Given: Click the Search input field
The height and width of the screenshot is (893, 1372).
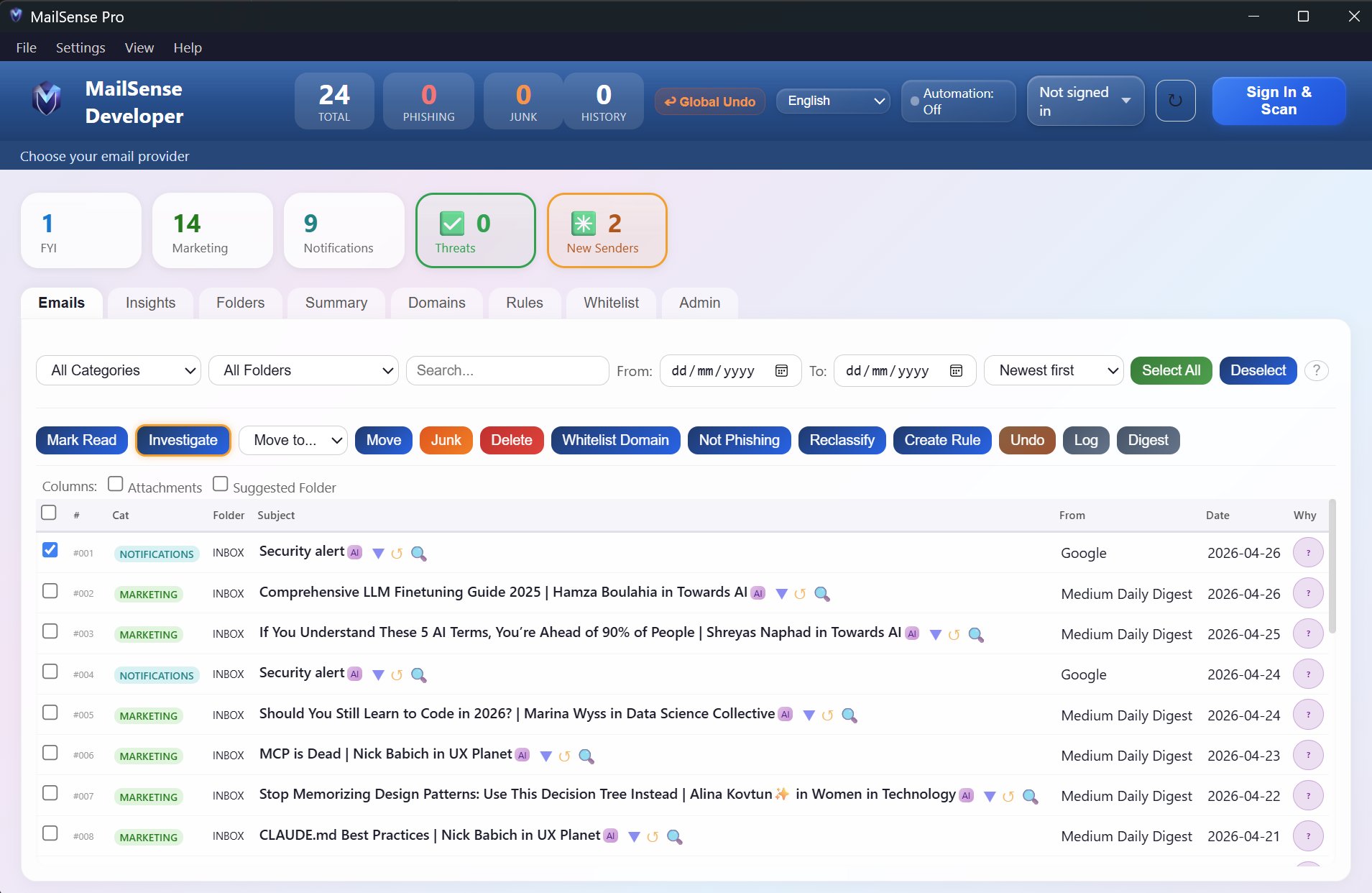Looking at the screenshot, I should click(507, 370).
